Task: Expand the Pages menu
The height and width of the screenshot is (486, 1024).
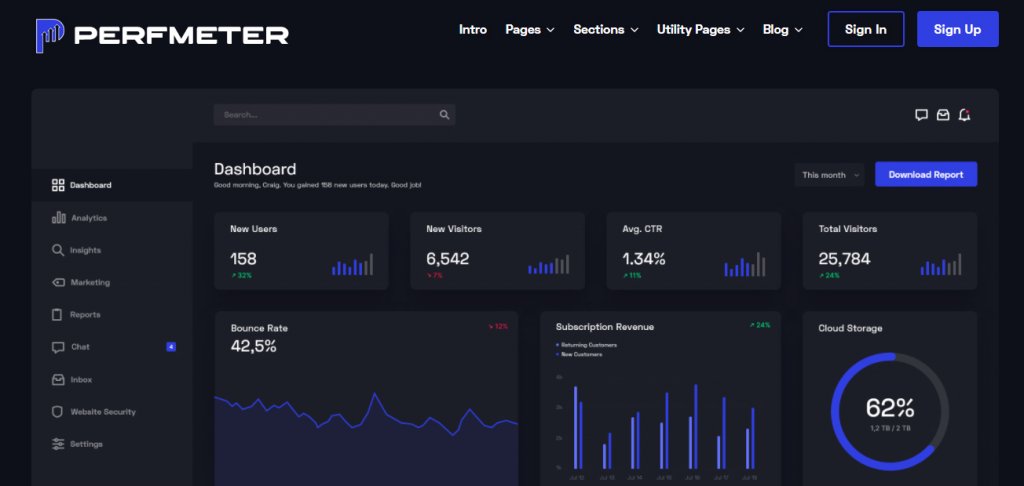Action: click(x=530, y=29)
